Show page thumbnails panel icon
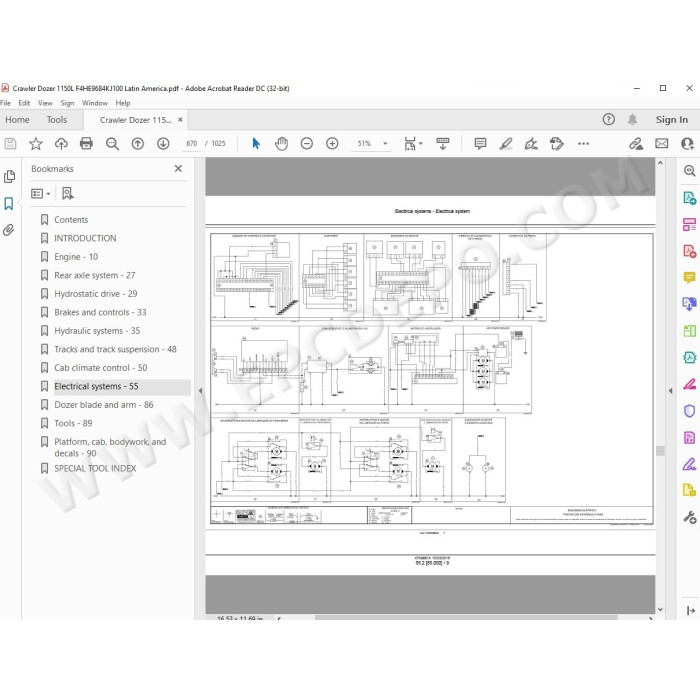The width and height of the screenshot is (700, 700). coord(9,176)
